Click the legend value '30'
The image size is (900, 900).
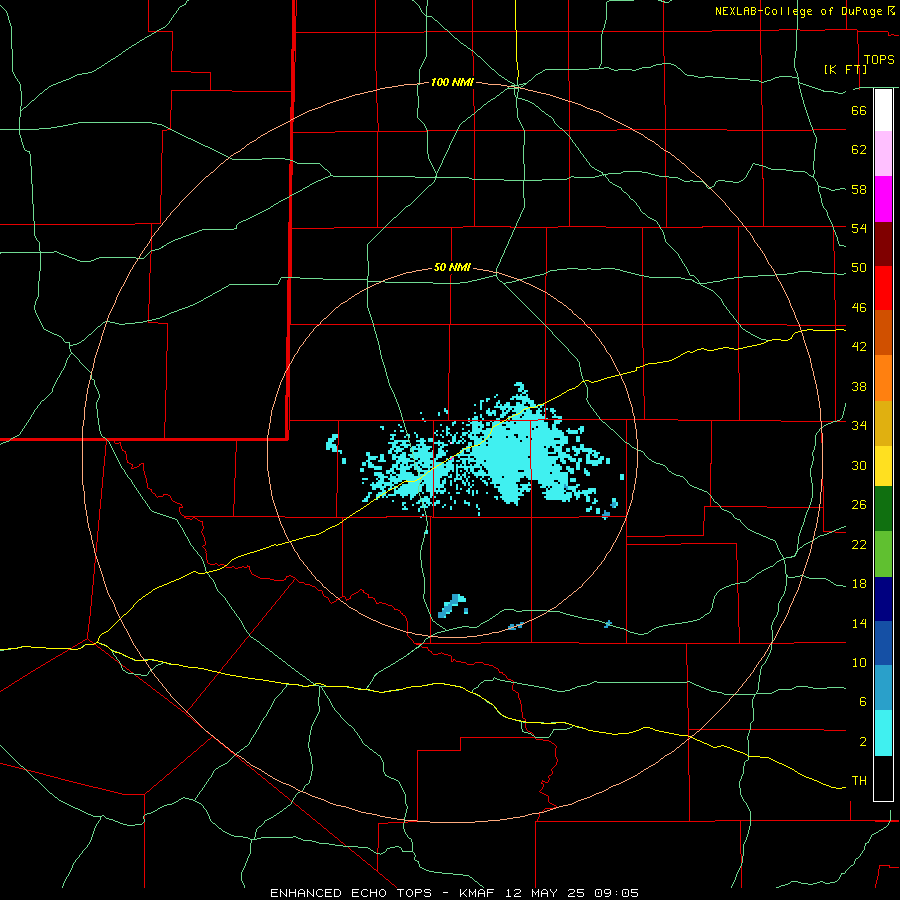pyautogui.click(x=859, y=465)
